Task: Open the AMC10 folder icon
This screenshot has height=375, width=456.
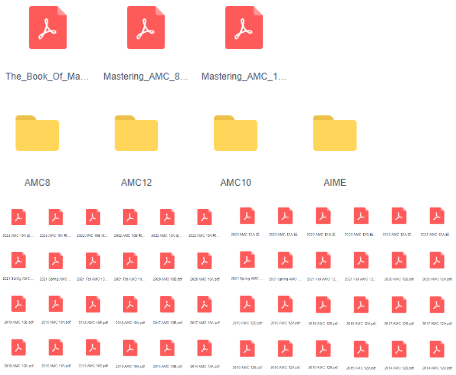Action: pyautogui.click(x=236, y=133)
